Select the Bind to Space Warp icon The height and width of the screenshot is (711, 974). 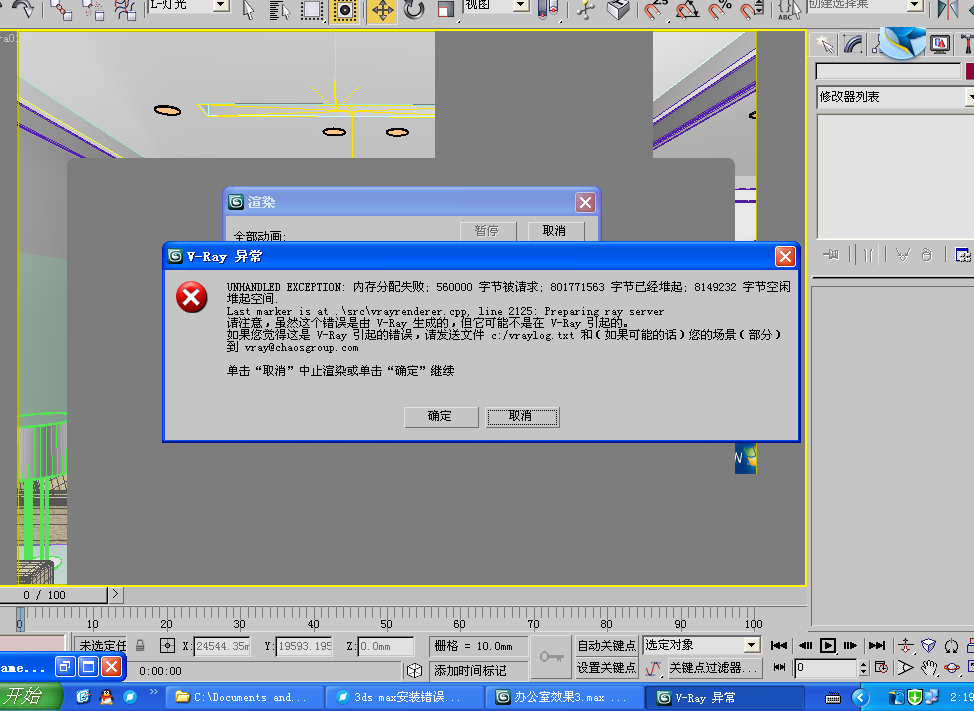click(x=125, y=9)
